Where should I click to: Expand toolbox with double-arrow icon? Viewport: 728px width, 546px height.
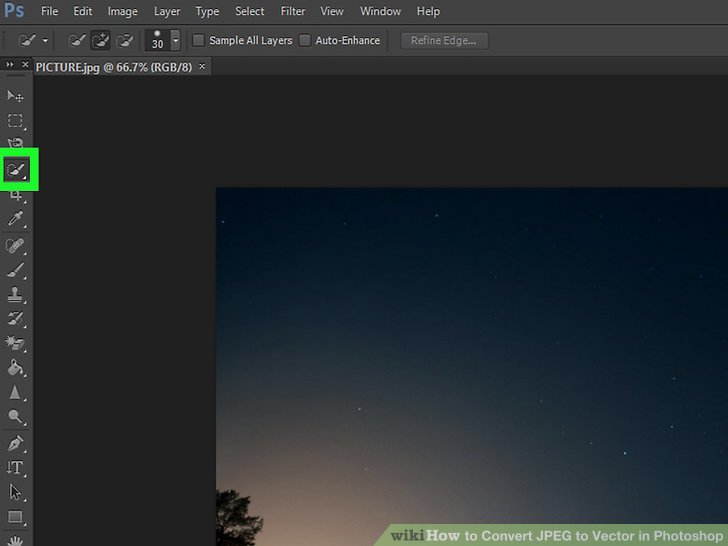[x=10, y=64]
